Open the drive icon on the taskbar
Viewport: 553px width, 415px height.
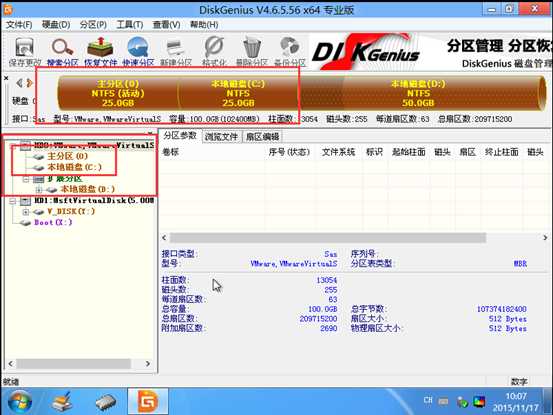point(106,402)
